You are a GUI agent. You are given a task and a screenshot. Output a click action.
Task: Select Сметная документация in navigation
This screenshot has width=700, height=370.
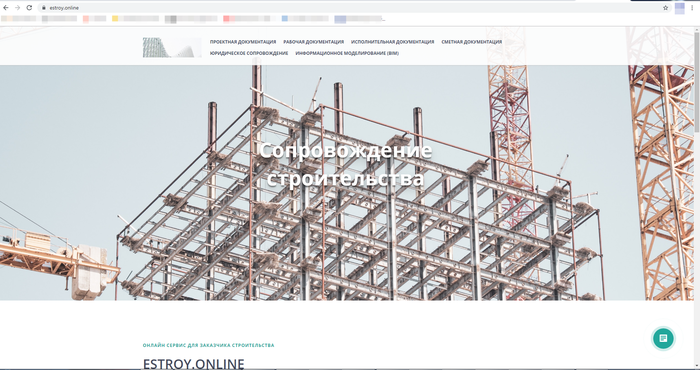pos(471,42)
